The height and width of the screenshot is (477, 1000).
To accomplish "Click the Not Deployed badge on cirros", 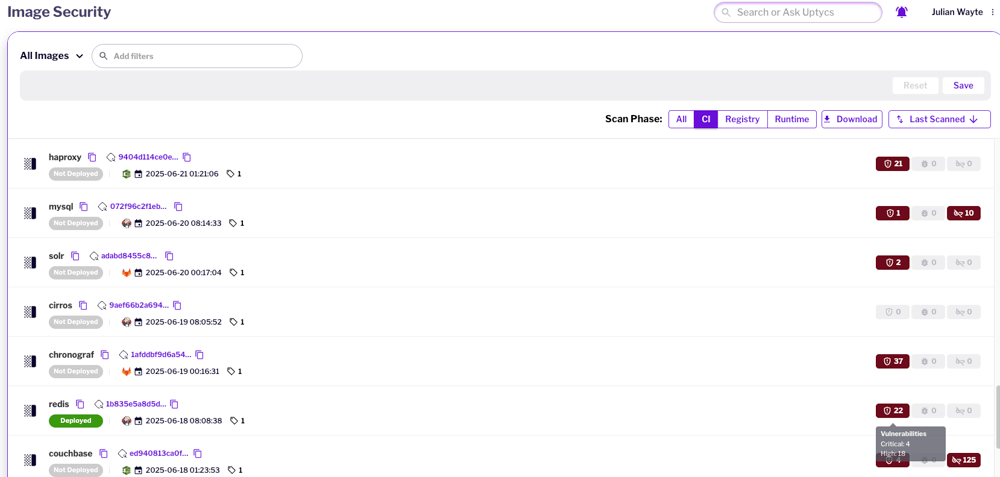I will click(x=76, y=322).
